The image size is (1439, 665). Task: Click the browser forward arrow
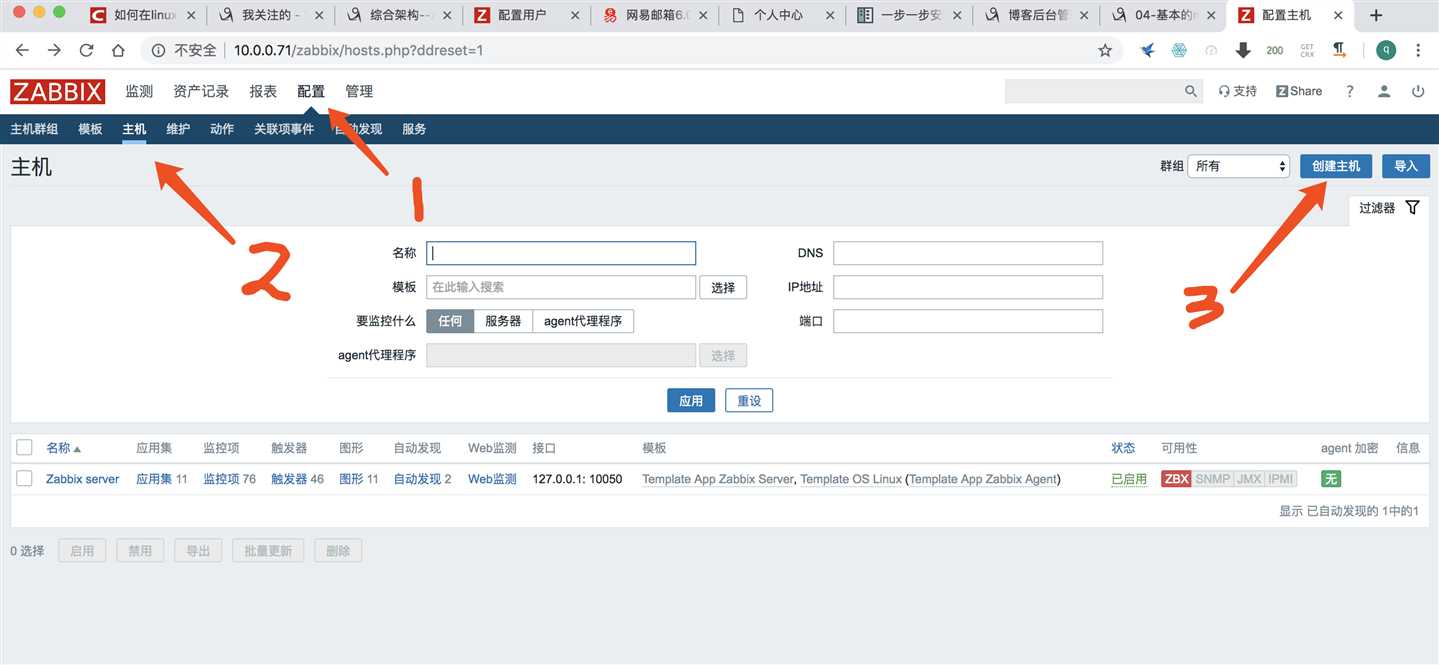(x=54, y=50)
